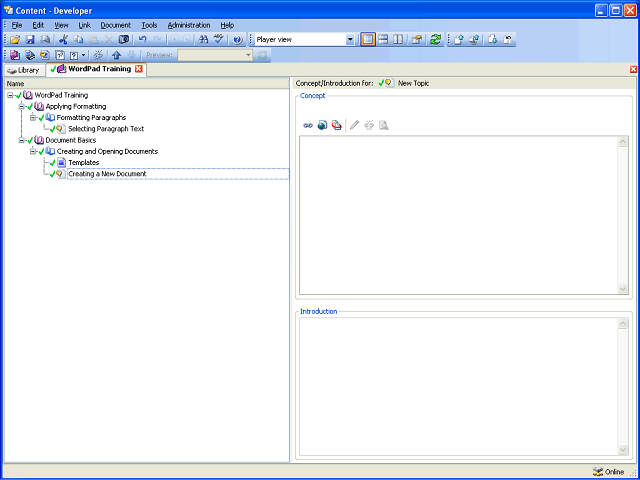
Task: Close the Concept pane with red X
Action: click(x=633, y=69)
